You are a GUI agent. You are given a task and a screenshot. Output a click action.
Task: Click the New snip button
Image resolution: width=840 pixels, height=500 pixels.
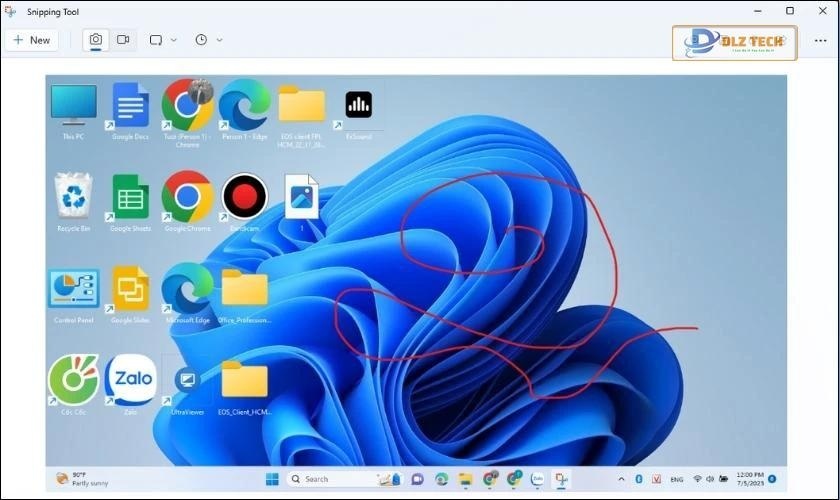tap(31, 40)
